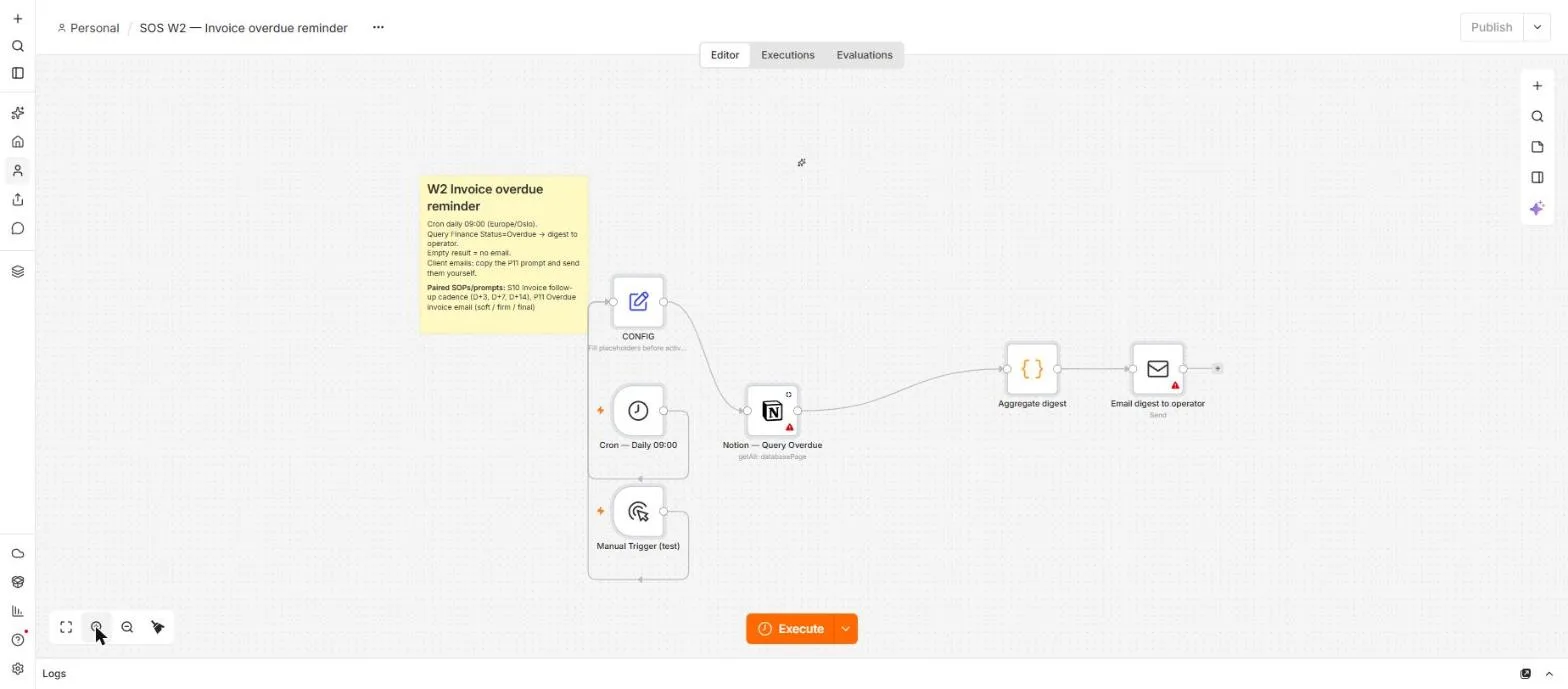1568x689 pixels.
Task: Zoom out of the canvas
Action: [127, 628]
